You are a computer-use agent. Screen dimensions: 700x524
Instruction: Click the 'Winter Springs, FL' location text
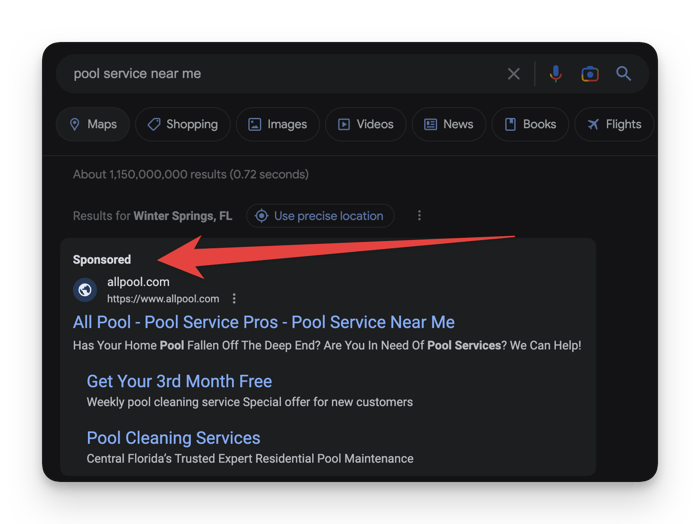pyautogui.click(x=183, y=216)
